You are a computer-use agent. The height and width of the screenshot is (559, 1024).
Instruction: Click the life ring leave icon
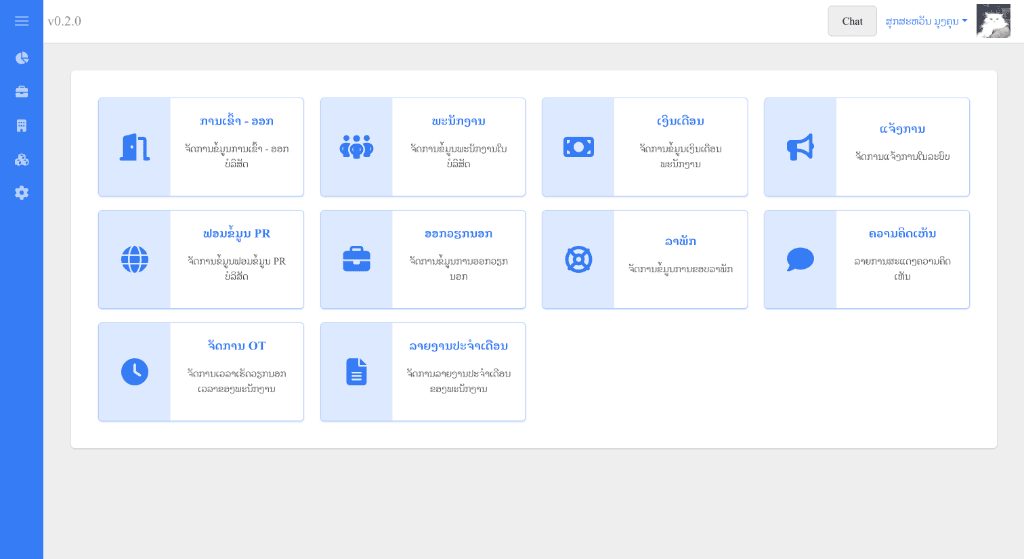pos(579,259)
